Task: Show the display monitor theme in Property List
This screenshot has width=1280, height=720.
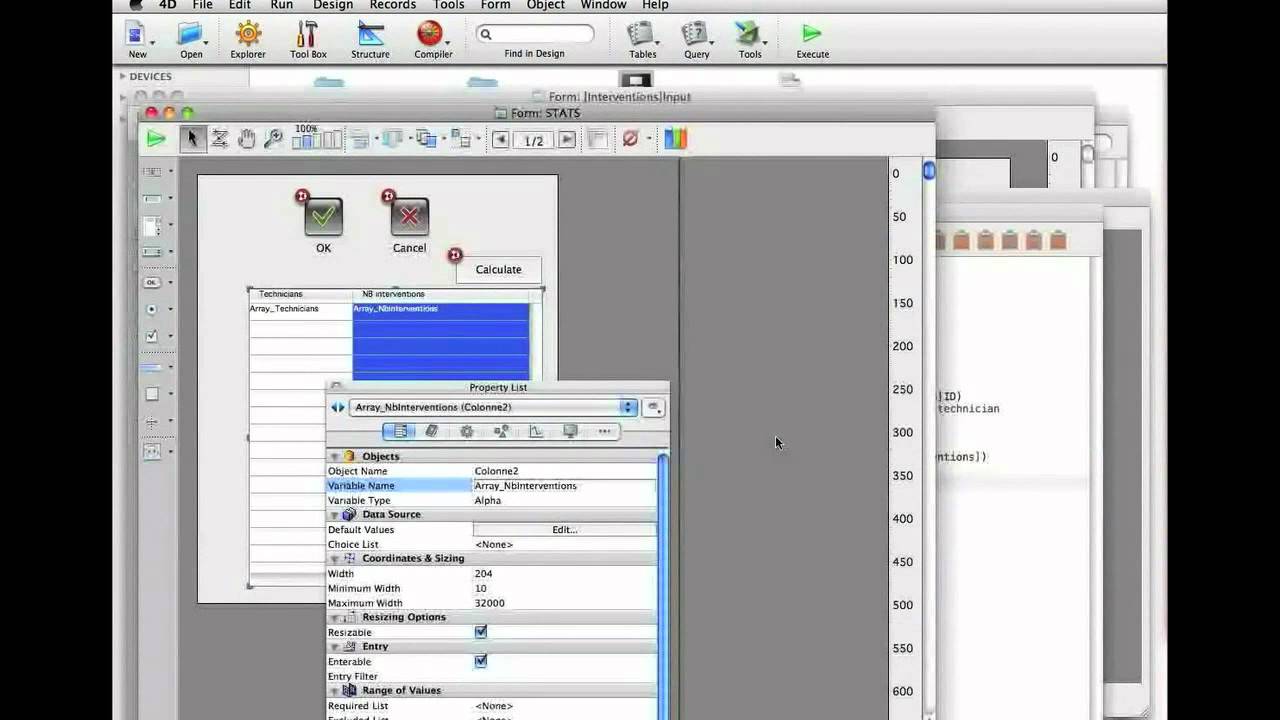Action: [570, 431]
